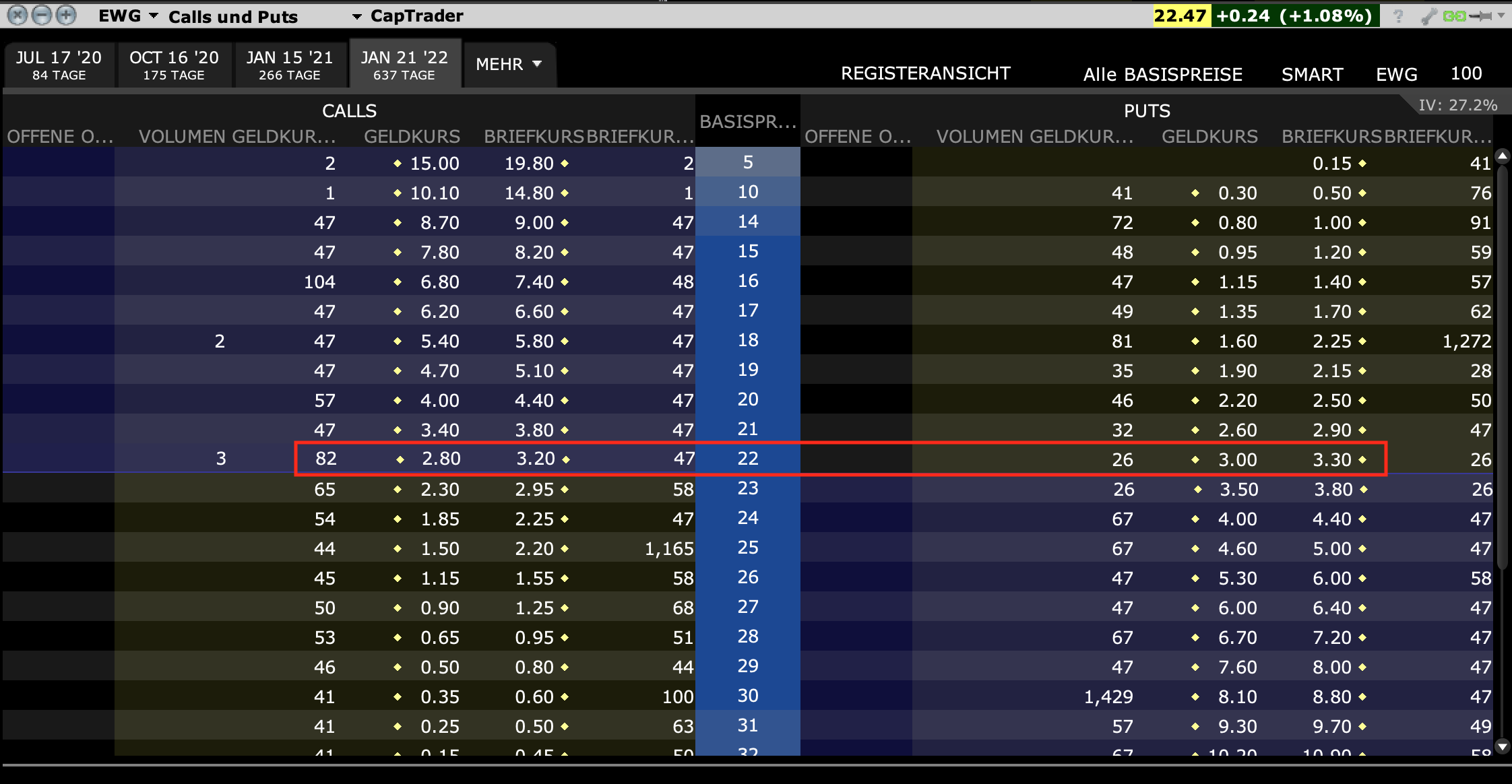The image size is (1512, 784).
Task: Open the wrench configuration icon
Action: (1428, 16)
